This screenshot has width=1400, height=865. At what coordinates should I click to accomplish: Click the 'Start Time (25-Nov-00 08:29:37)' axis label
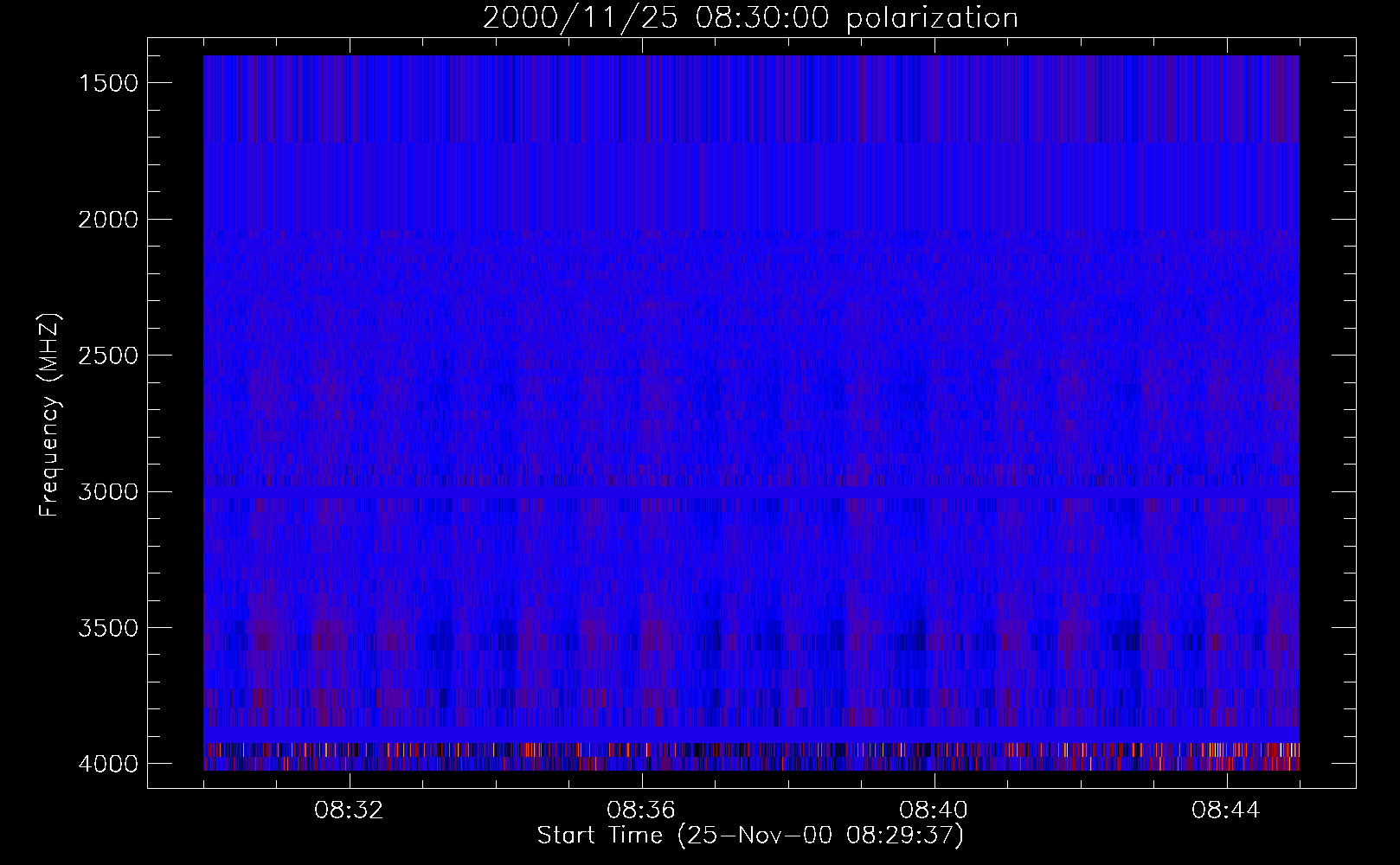coord(750,836)
